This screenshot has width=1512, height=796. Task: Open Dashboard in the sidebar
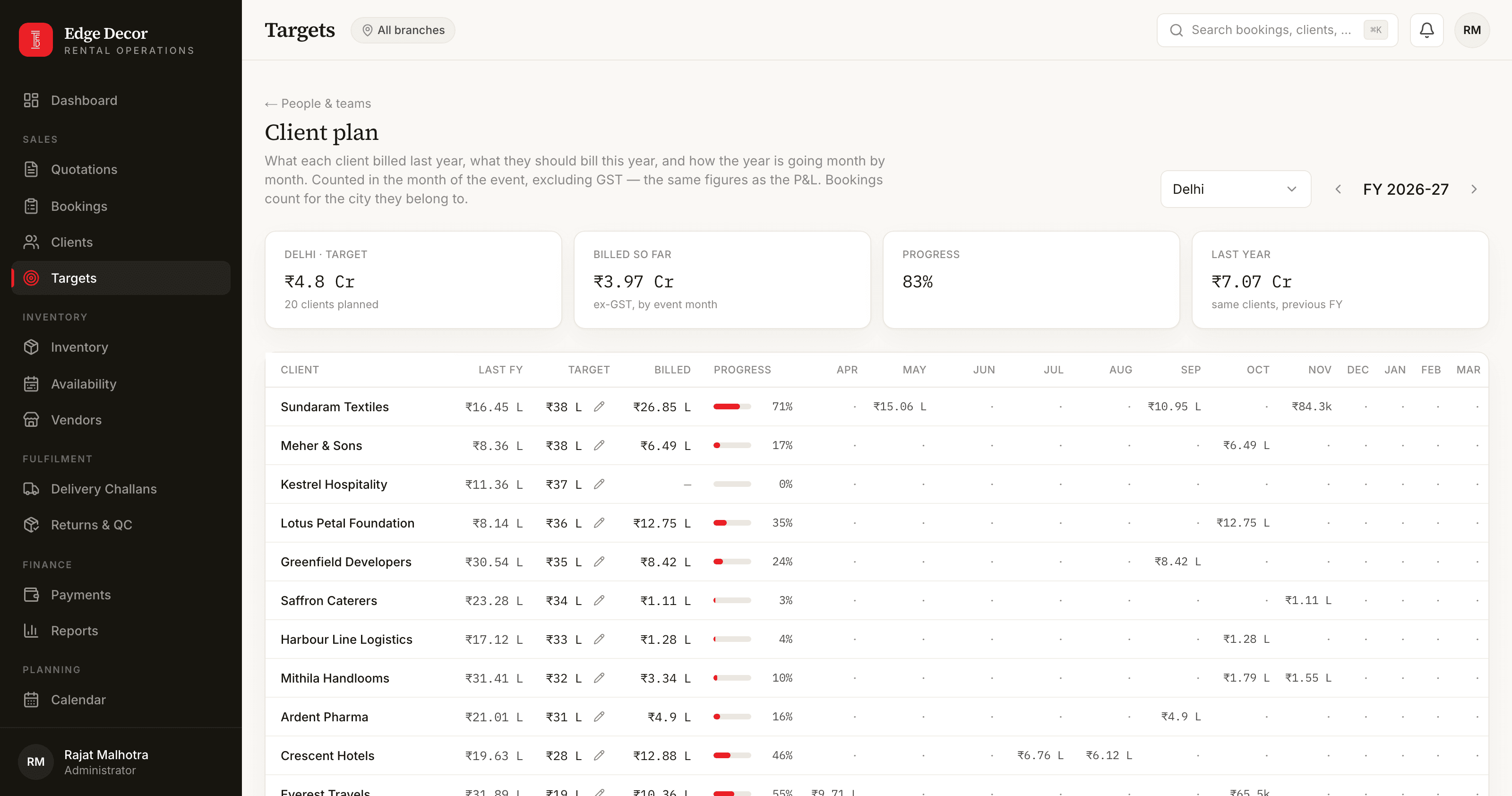[x=120, y=100]
